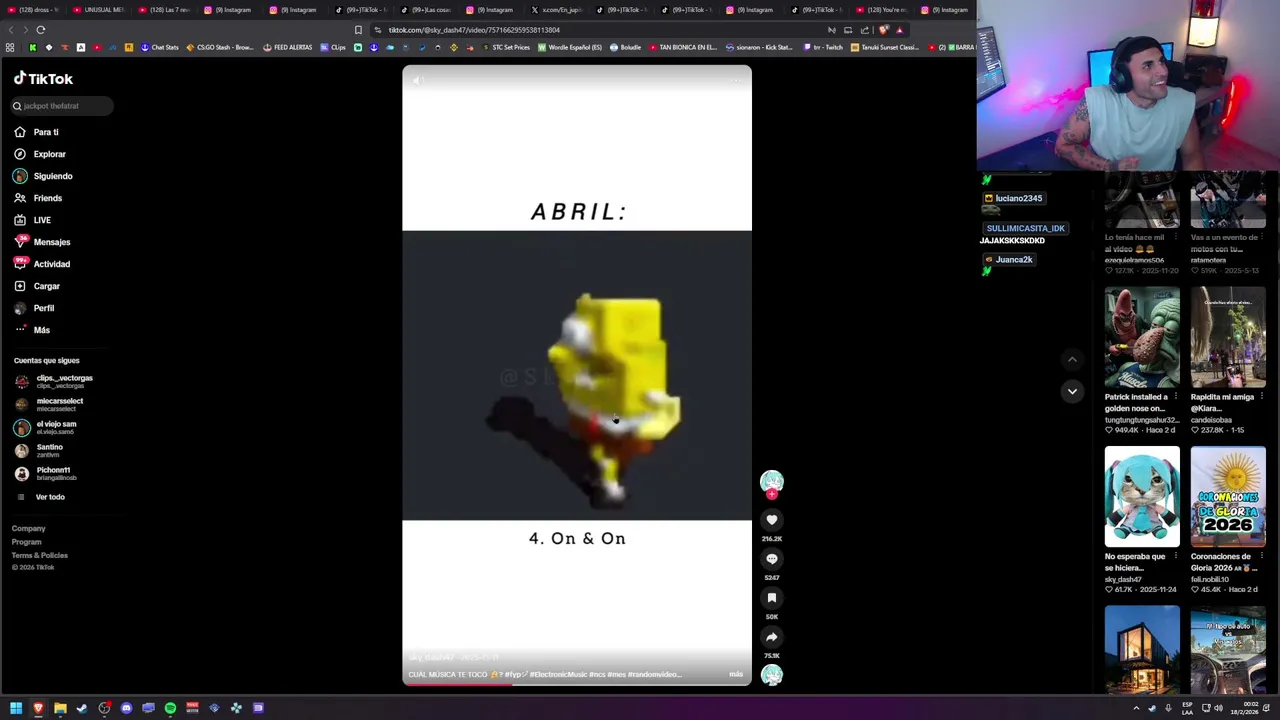Open followed account Santino

[x=39, y=450]
